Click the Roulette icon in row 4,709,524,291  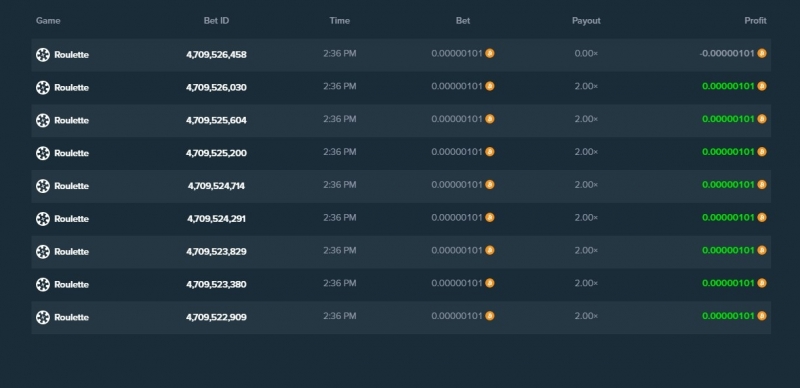(x=43, y=219)
